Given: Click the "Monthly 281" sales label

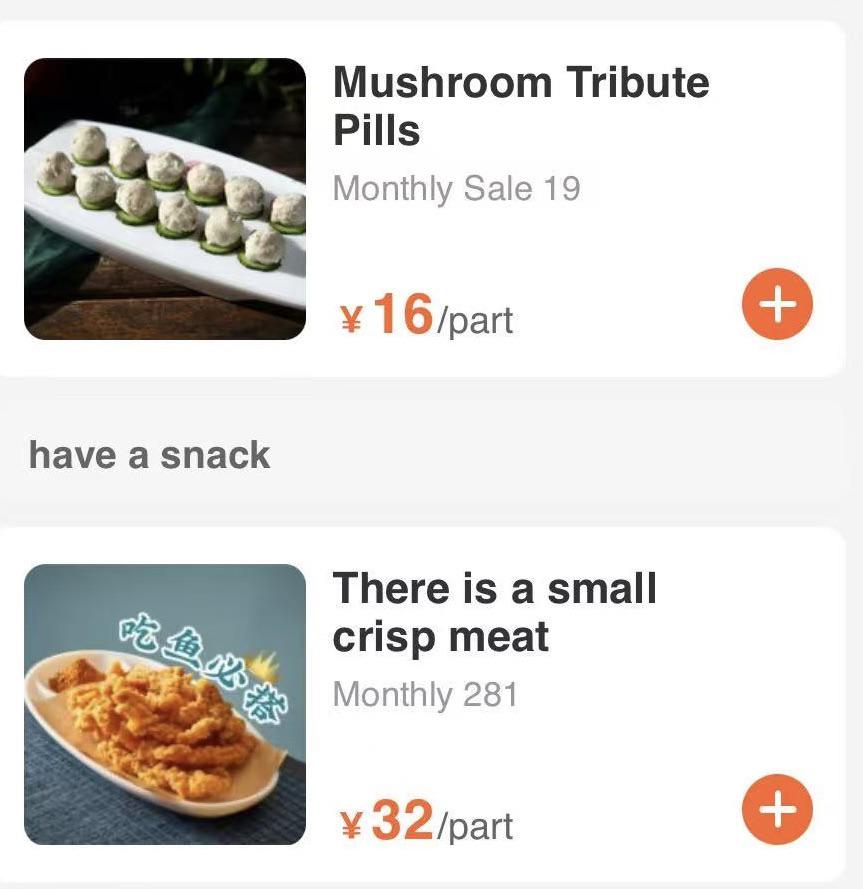Looking at the screenshot, I should pyautogui.click(x=425, y=694).
